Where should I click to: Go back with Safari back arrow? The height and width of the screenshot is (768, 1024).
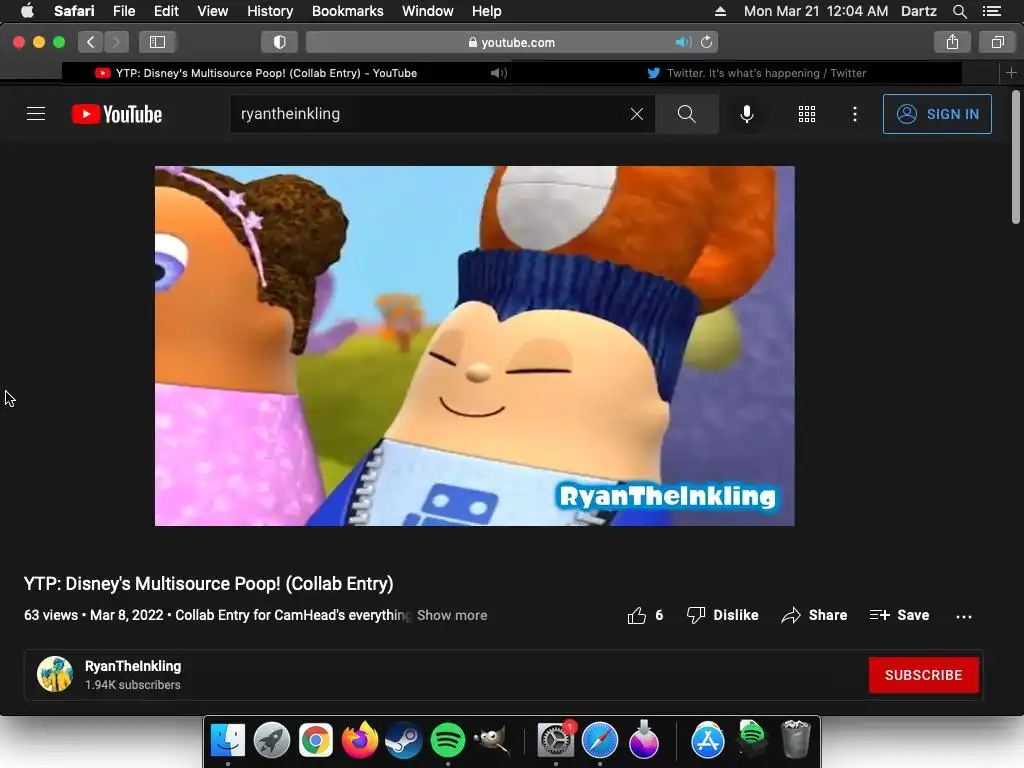[x=91, y=42]
